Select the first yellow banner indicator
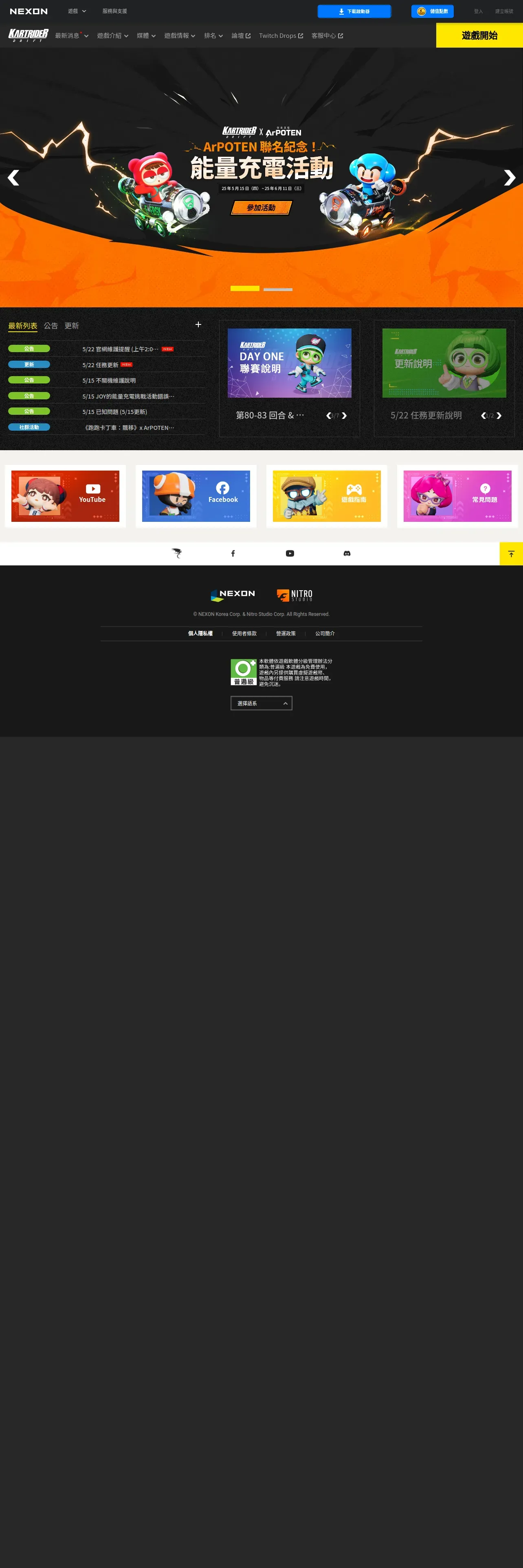Screen dimensions: 523x1568 [245, 289]
